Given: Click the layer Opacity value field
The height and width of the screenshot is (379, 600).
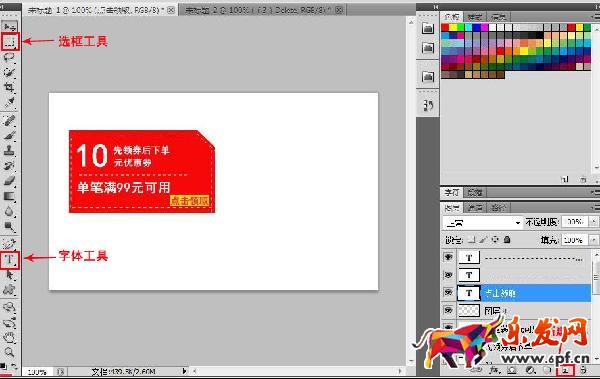Looking at the screenshot, I should pyautogui.click(x=575, y=222).
